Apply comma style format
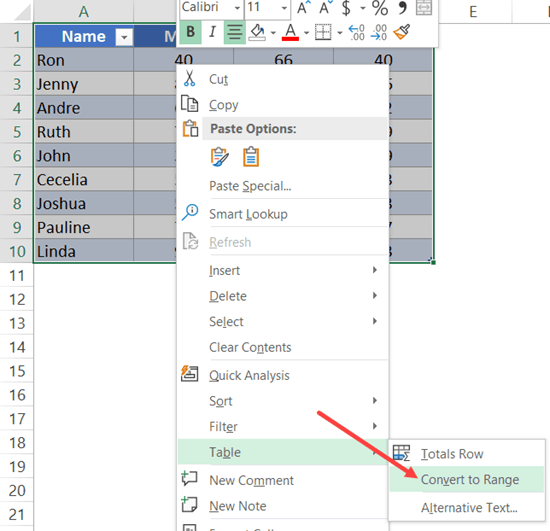The height and width of the screenshot is (531, 550). [x=403, y=8]
